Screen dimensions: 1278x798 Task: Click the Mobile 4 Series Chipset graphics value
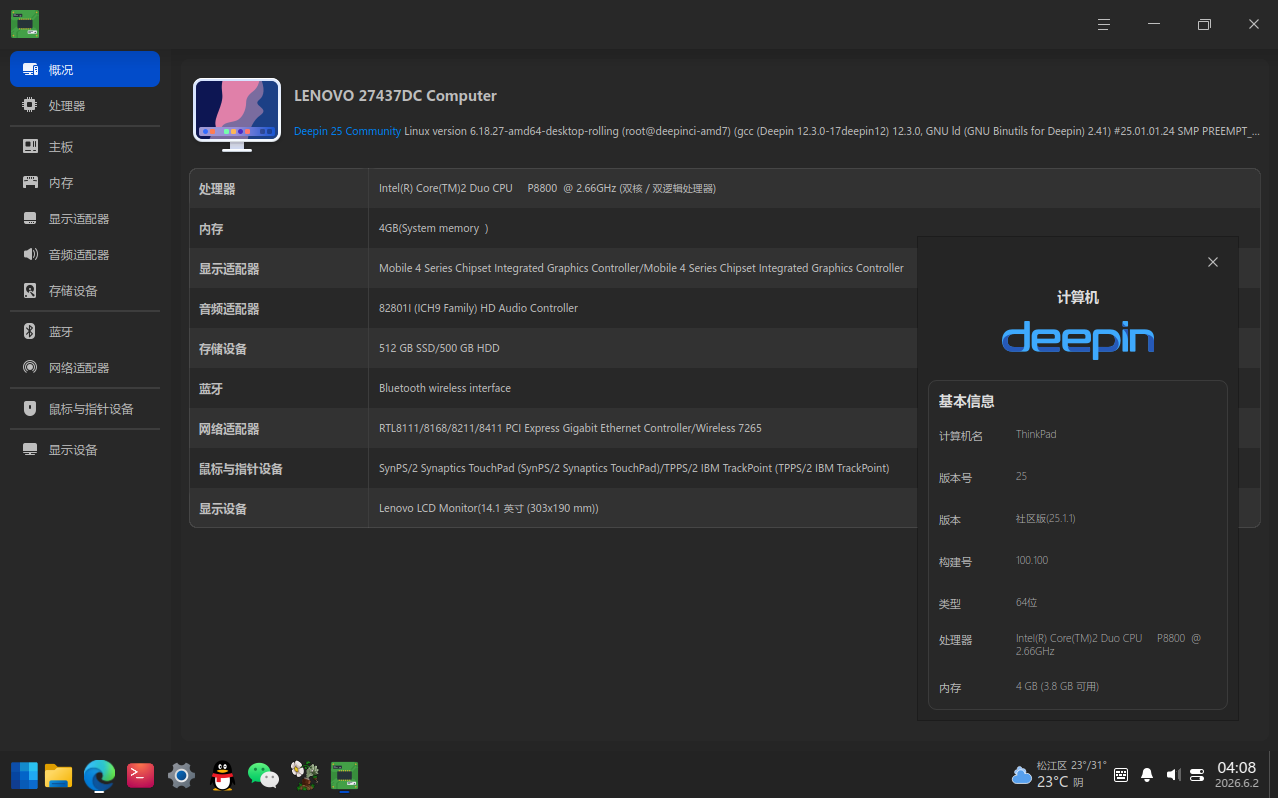point(641,268)
